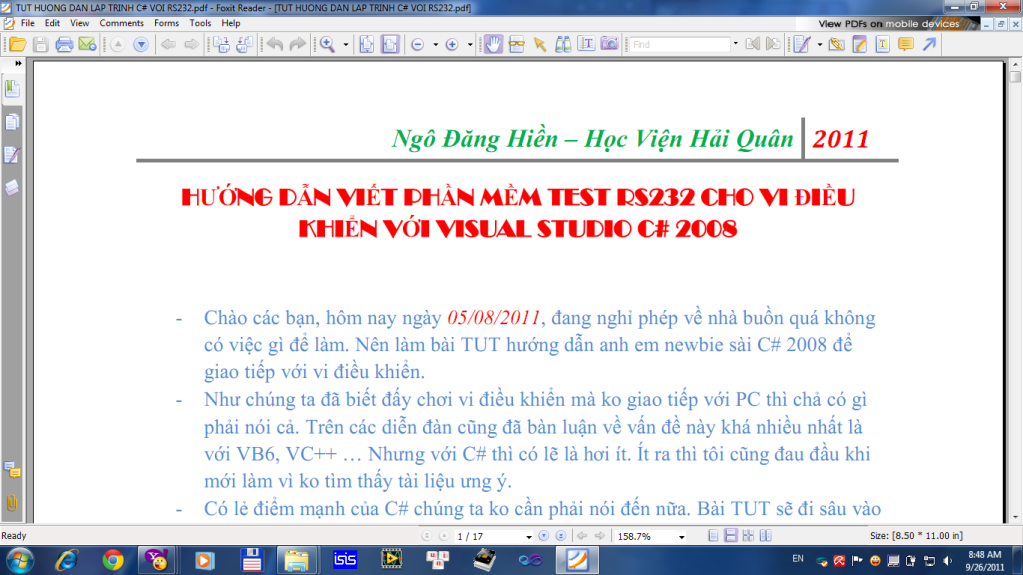The image size is (1023, 575).
Task: Click the glasses Read mode icon
Action: tap(517, 44)
